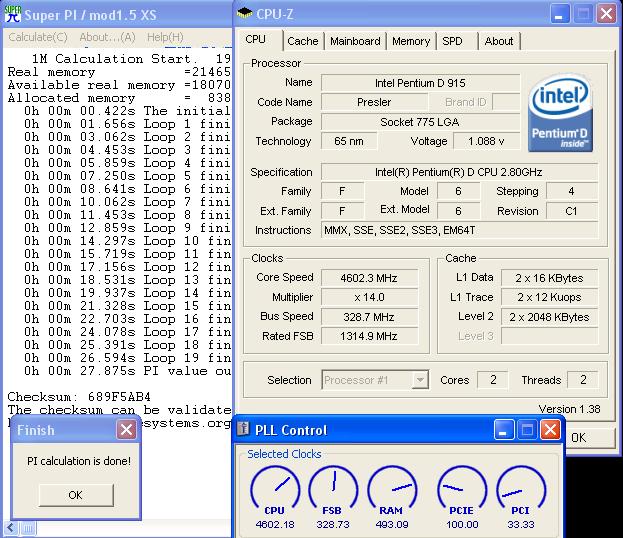Image resolution: width=623 pixels, height=538 pixels.
Task: Switch to the Mainboard tab
Action: pyautogui.click(x=355, y=41)
